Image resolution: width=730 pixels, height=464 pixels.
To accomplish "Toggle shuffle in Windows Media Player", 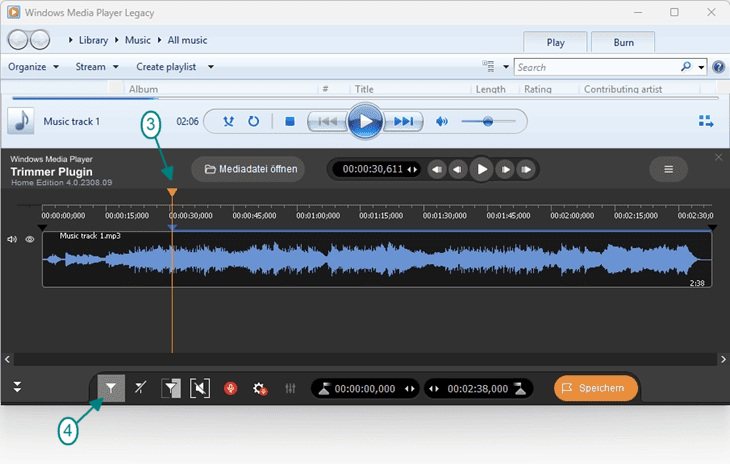I will coord(228,121).
